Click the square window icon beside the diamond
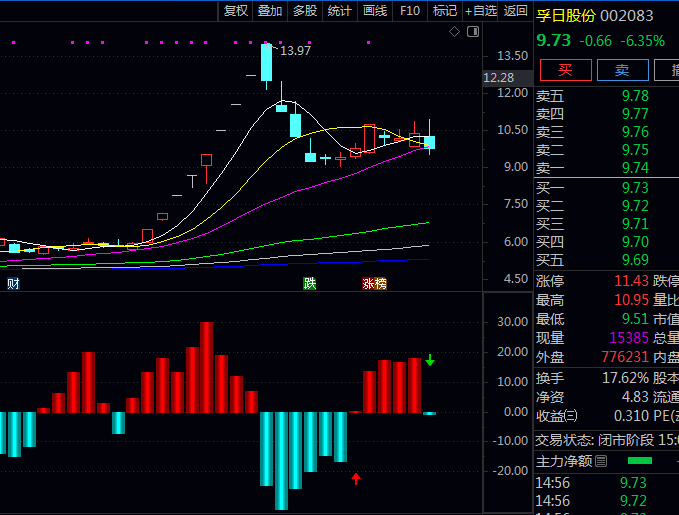This screenshot has height=515, width=679. tap(471, 32)
